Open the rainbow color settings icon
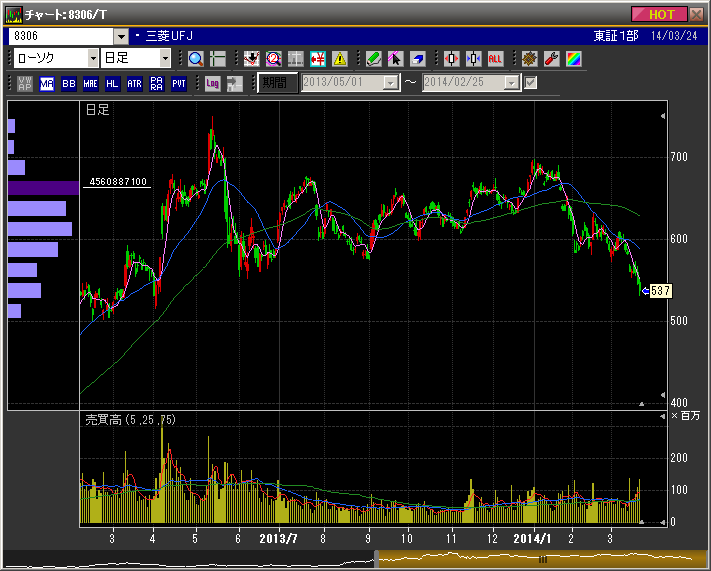This screenshot has width=711, height=571. [573, 59]
